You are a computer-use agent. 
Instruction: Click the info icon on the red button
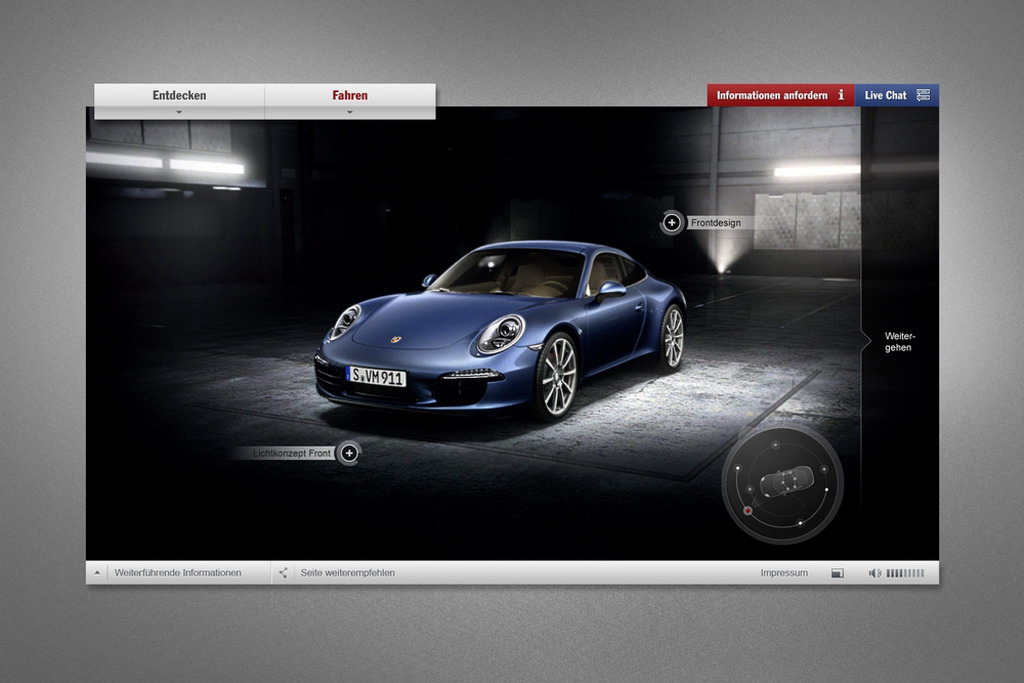pyautogui.click(x=841, y=95)
